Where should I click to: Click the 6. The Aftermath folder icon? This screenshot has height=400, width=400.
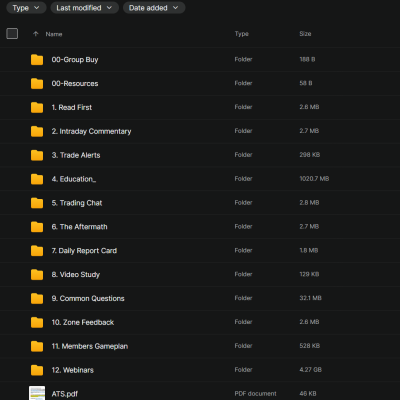tap(37, 227)
